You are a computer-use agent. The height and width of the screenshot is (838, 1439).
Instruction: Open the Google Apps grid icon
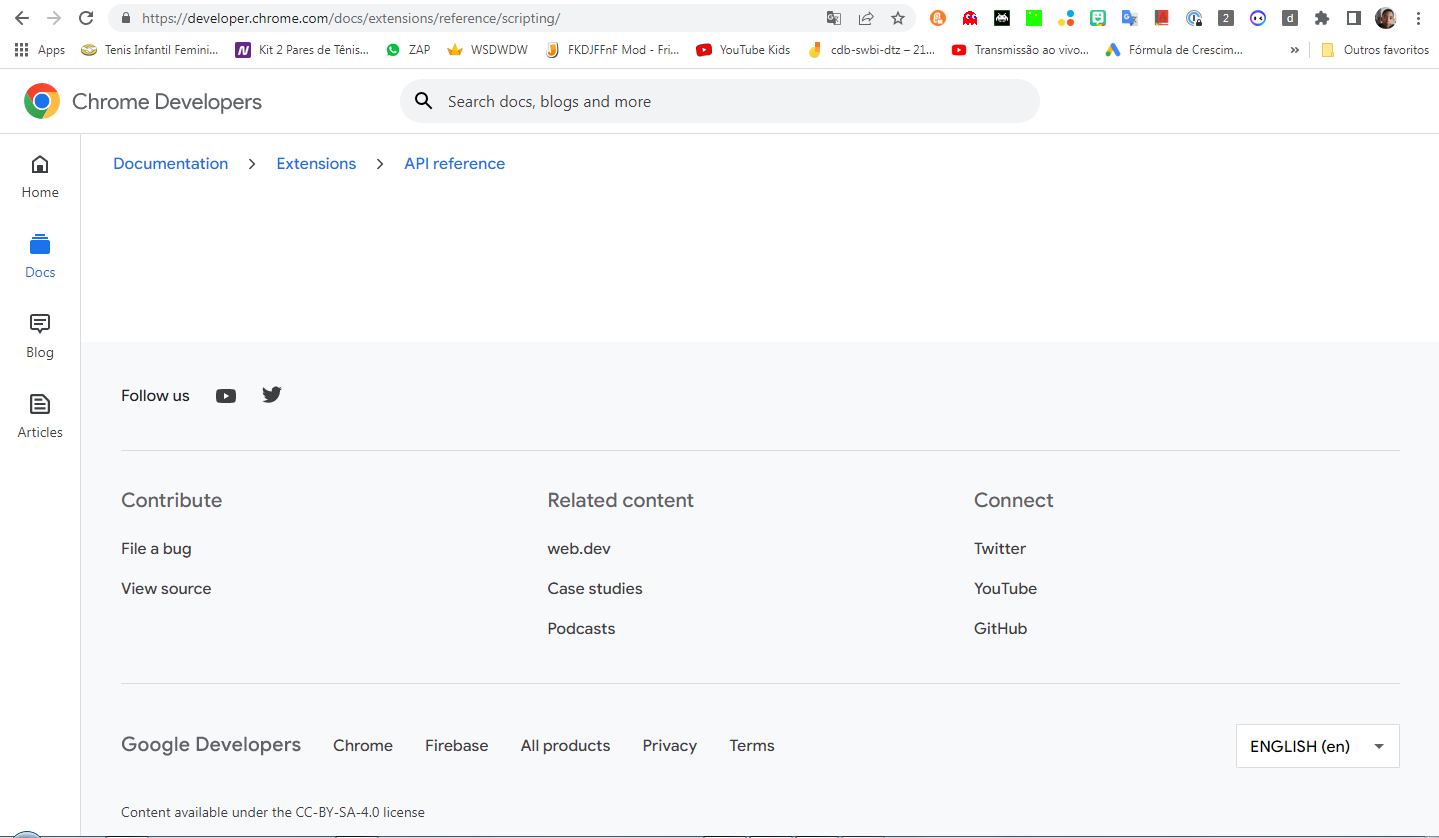point(21,49)
